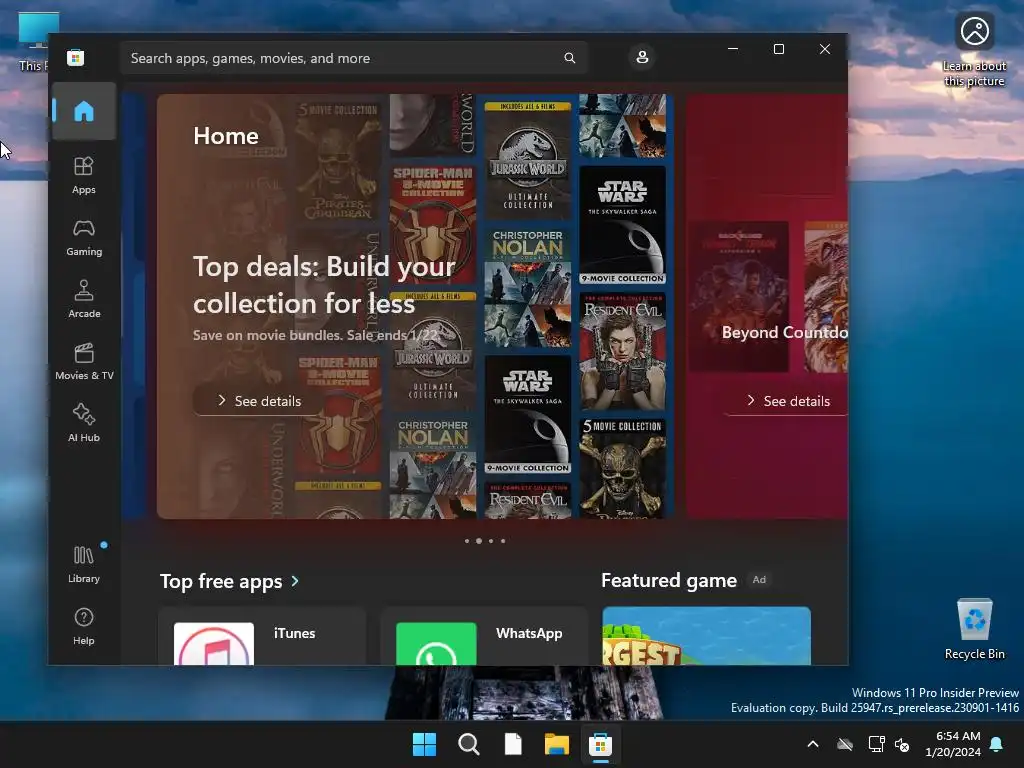Image resolution: width=1024 pixels, height=768 pixels.
Task: Select the first carousel page dot
Action: (x=466, y=541)
